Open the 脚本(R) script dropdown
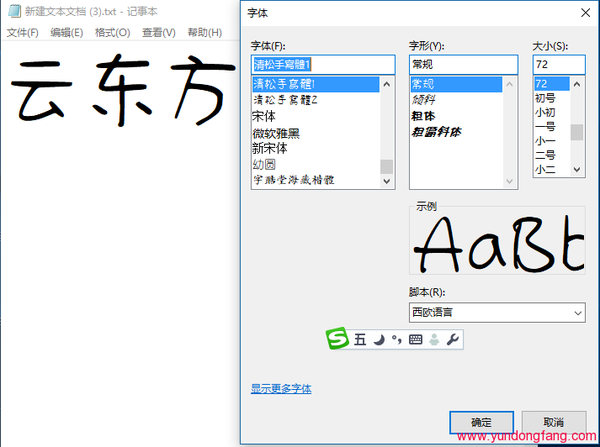The height and width of the screenshot is (447, 600). pyautogui.click(x=497, y=313)
